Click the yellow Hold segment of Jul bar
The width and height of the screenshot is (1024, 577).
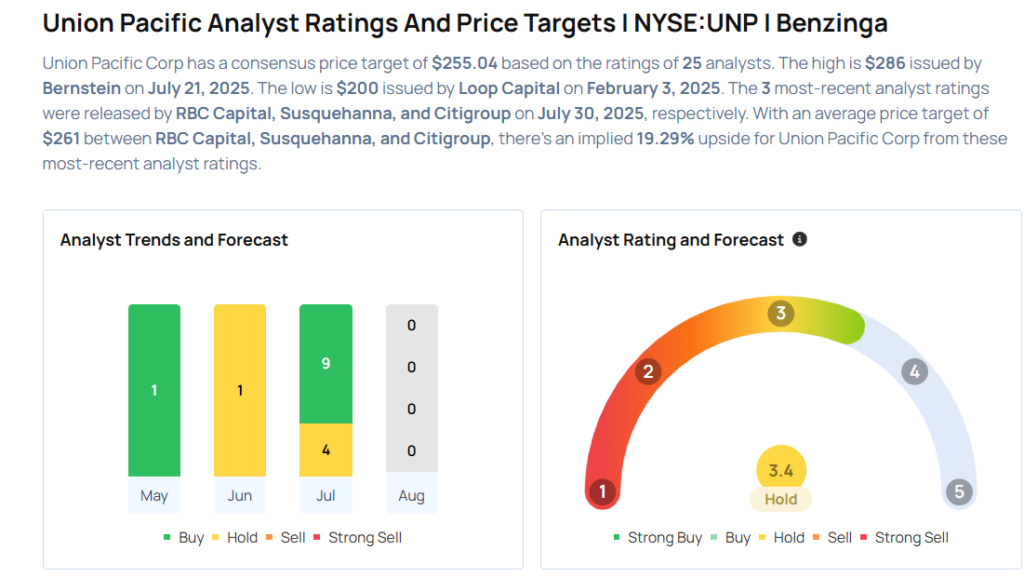coord(326,450)
